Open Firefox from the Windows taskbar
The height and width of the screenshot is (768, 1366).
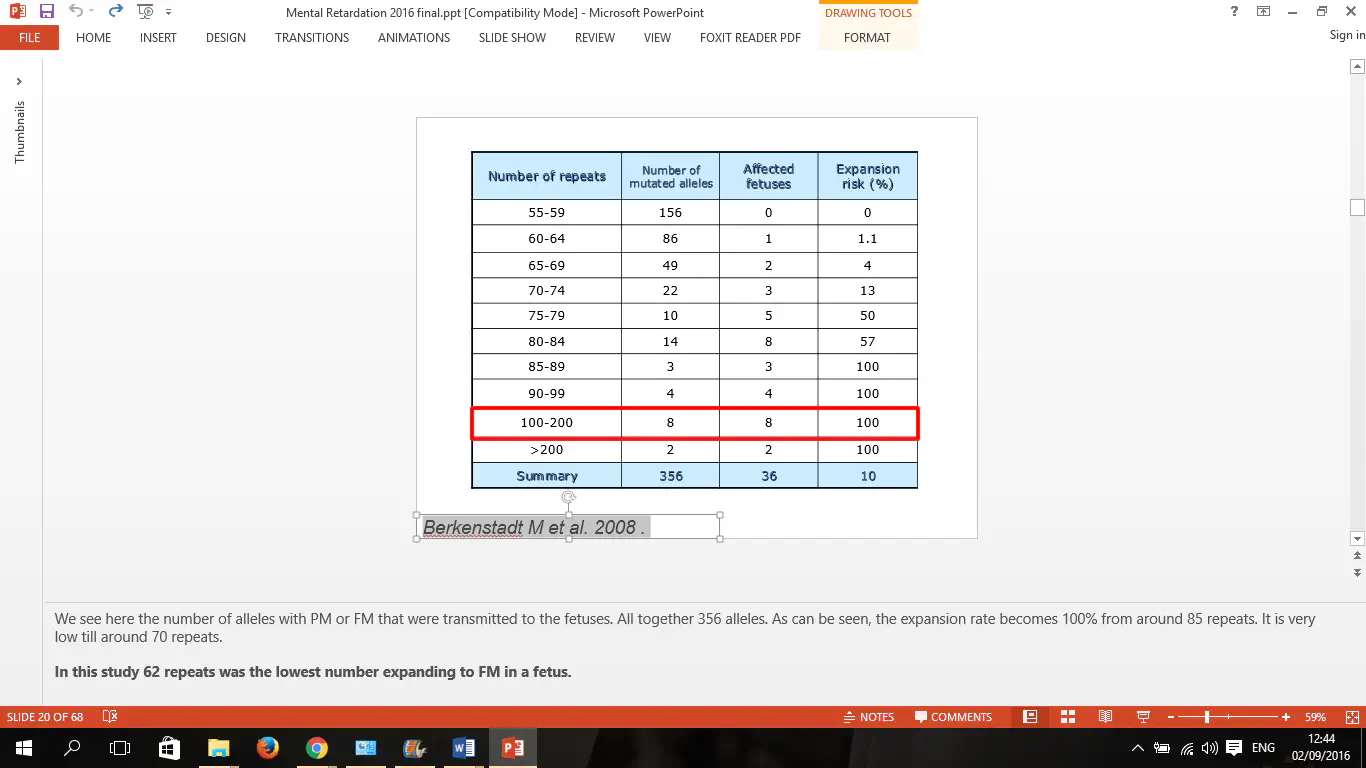(266, 748)
